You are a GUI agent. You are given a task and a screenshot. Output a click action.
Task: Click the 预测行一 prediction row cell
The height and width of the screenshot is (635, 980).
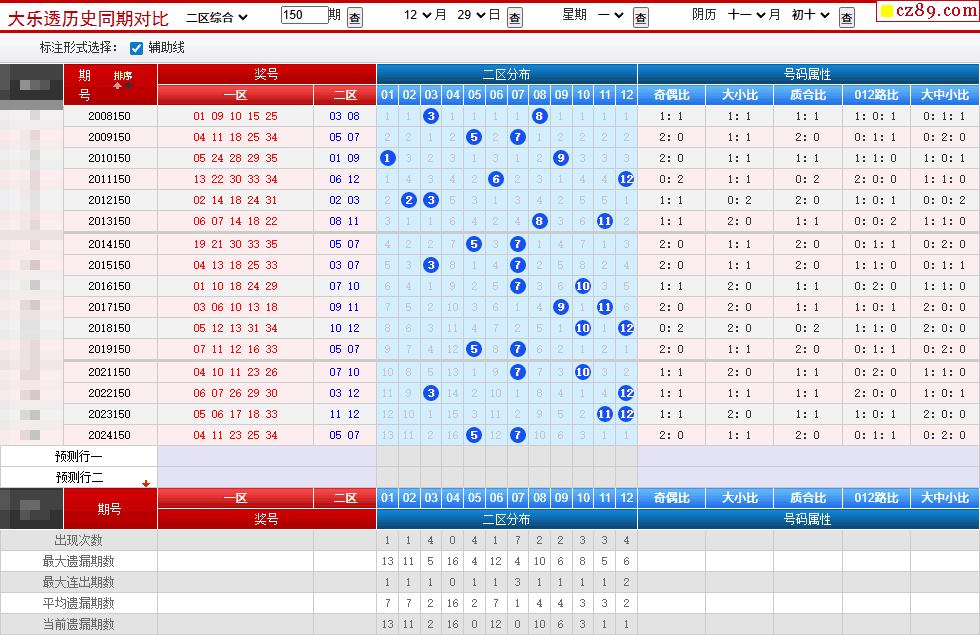click(79, 456)
